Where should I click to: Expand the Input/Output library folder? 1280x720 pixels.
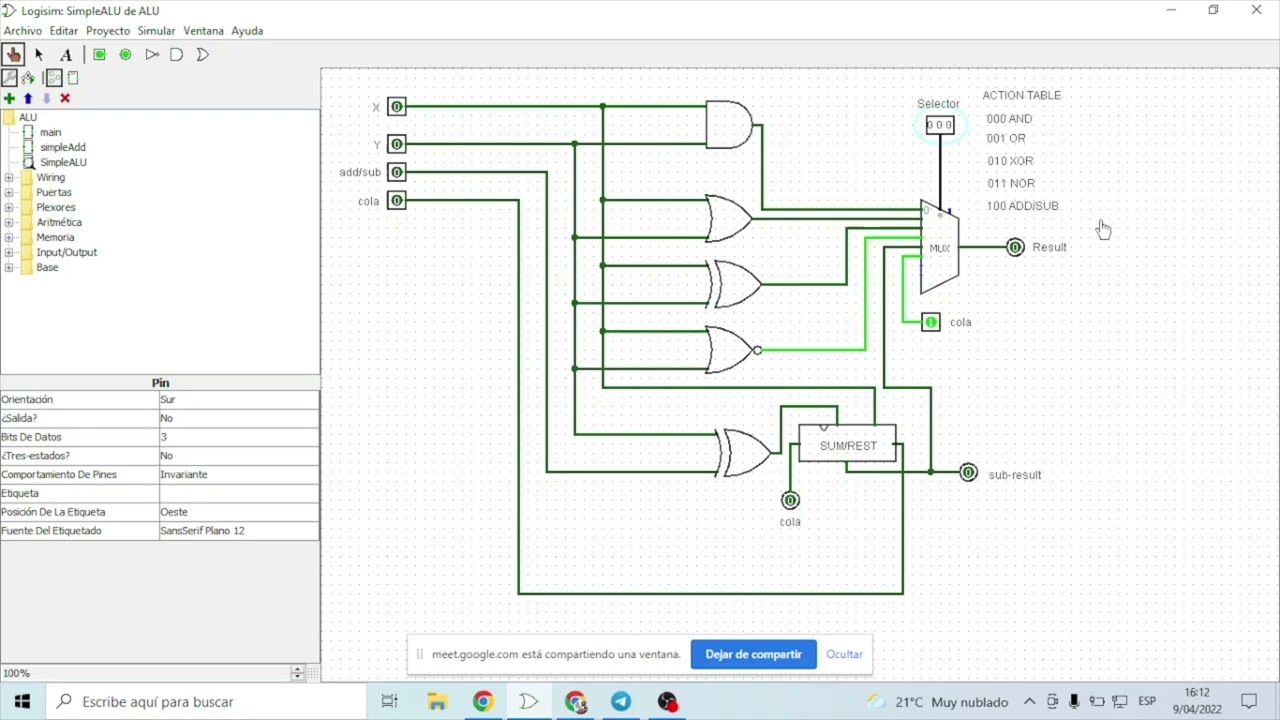click(x=9, y=252)
